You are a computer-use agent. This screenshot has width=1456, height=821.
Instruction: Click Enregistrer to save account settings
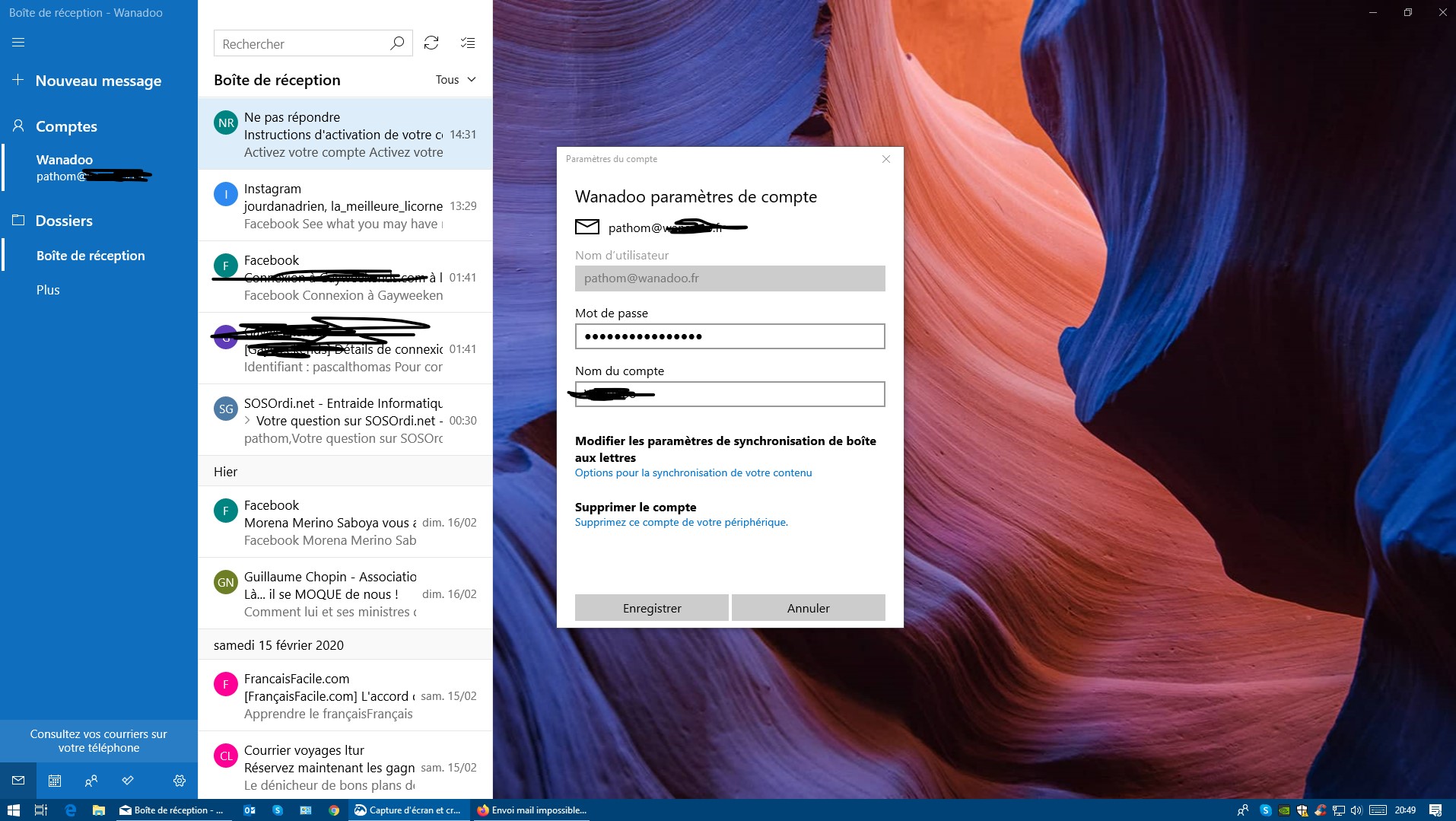(x=652, y=608)
